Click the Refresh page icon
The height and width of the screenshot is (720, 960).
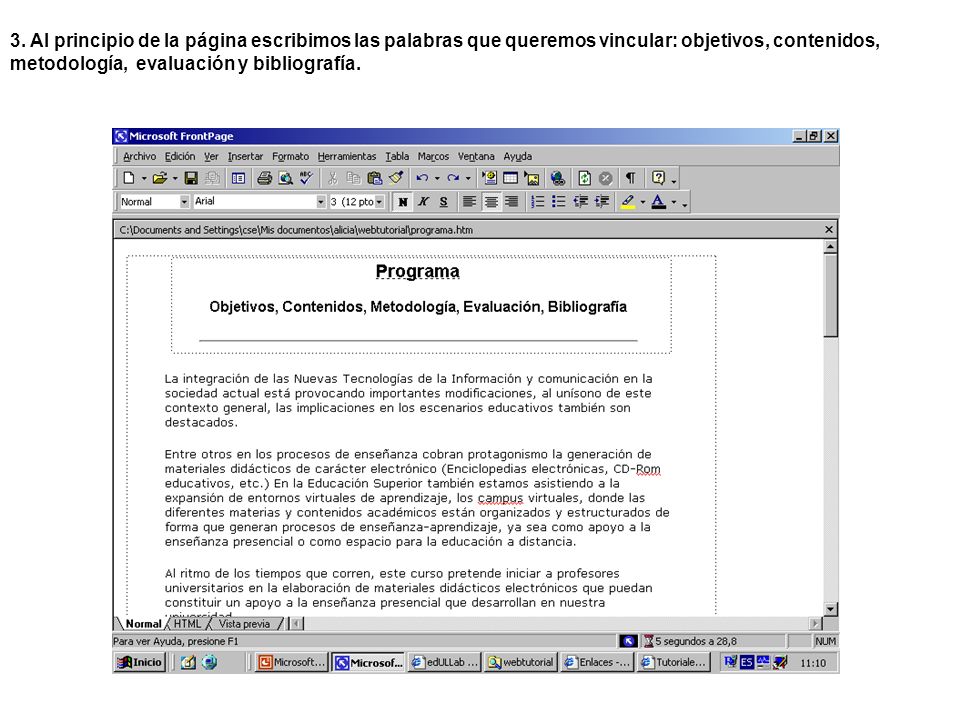click(x=585, y=178)
